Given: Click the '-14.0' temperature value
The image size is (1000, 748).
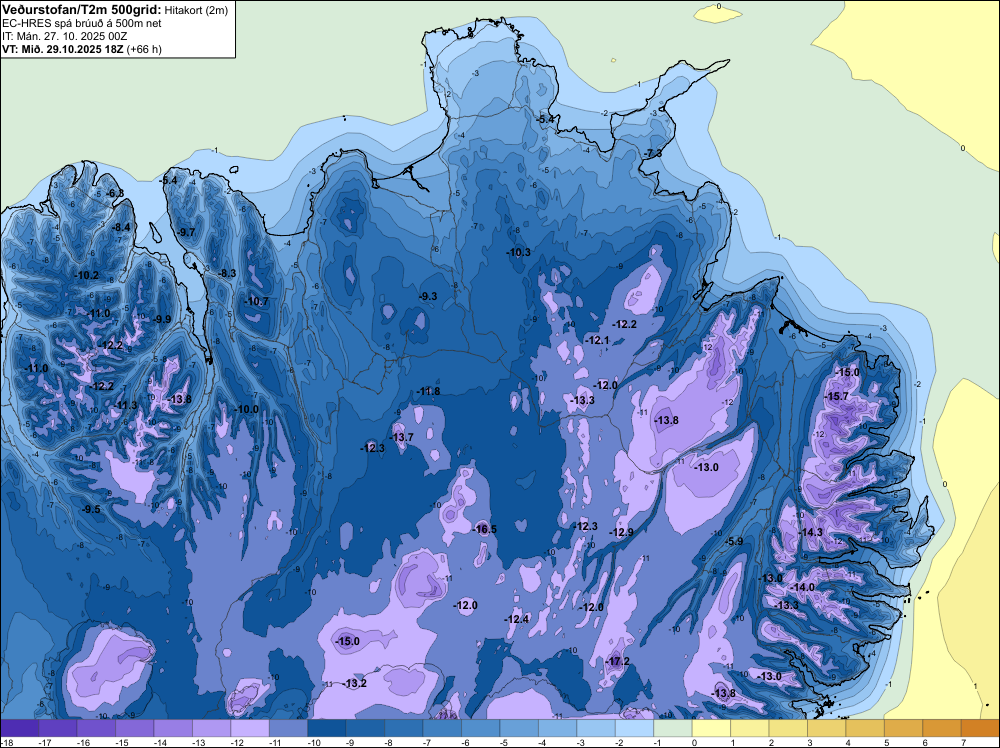Looking at the screenshot, I should (802, 587).
